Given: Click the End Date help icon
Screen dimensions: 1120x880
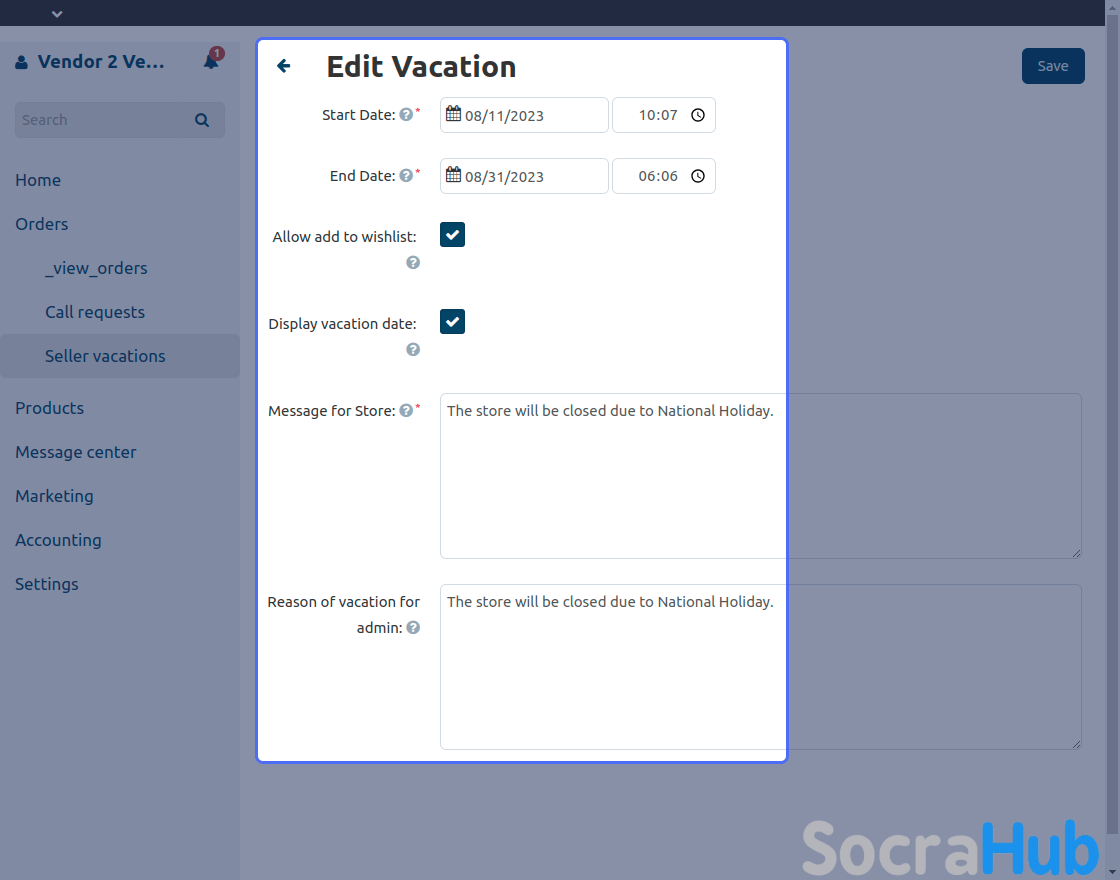Looking at the screenshot, I should coord(406,176).
